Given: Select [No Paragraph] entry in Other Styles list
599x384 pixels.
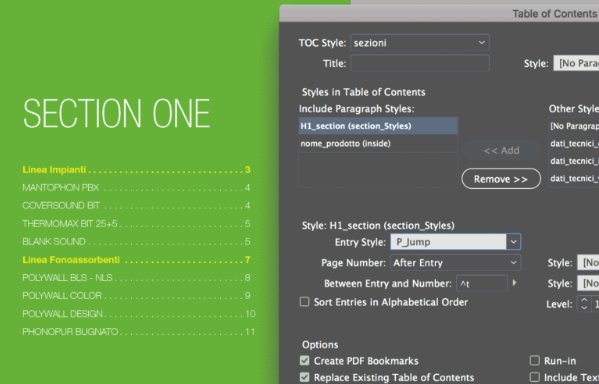Looking at the screenshot, I should click(574, 126).
